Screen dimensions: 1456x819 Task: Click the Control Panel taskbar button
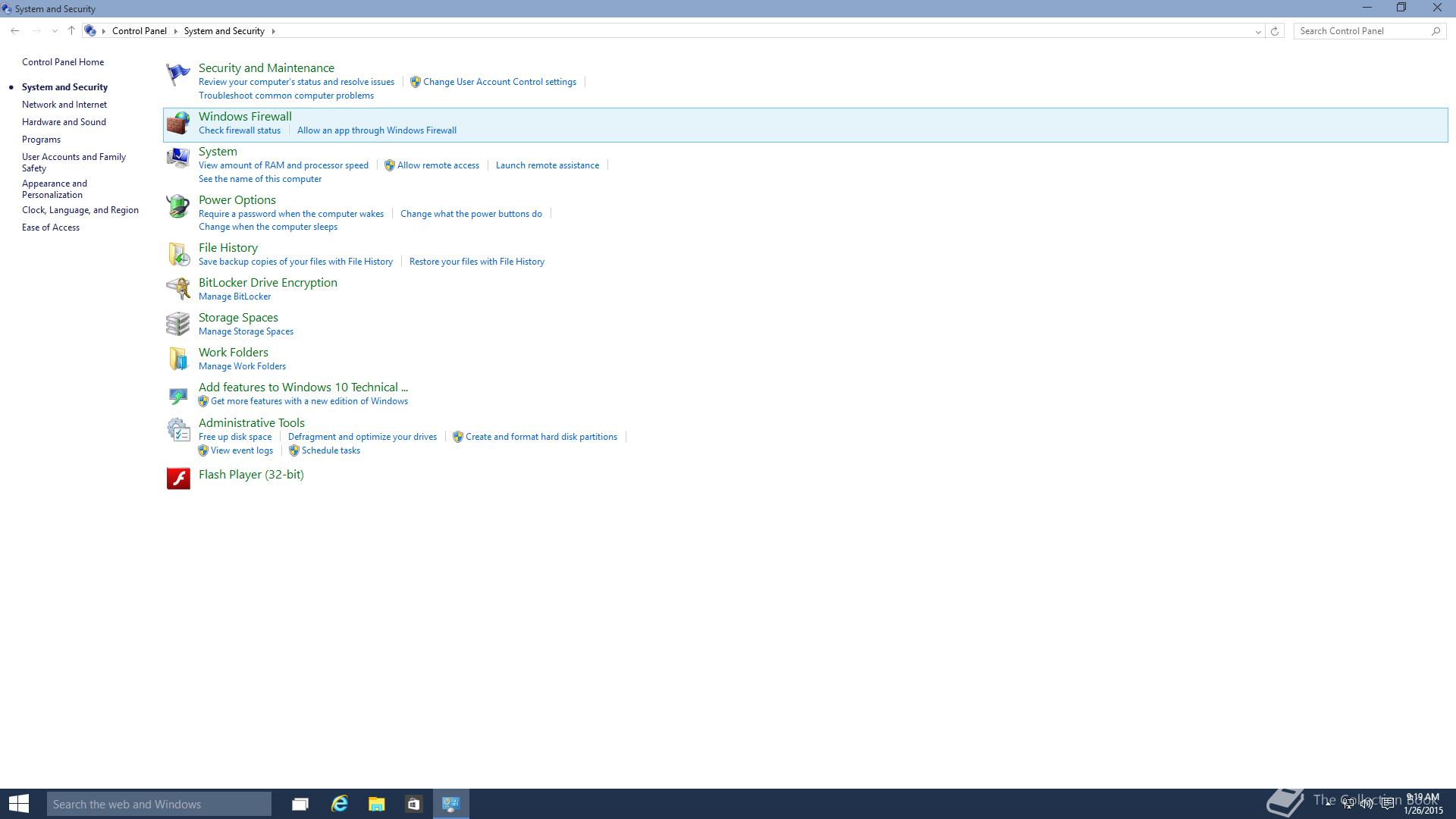[451, 804]
